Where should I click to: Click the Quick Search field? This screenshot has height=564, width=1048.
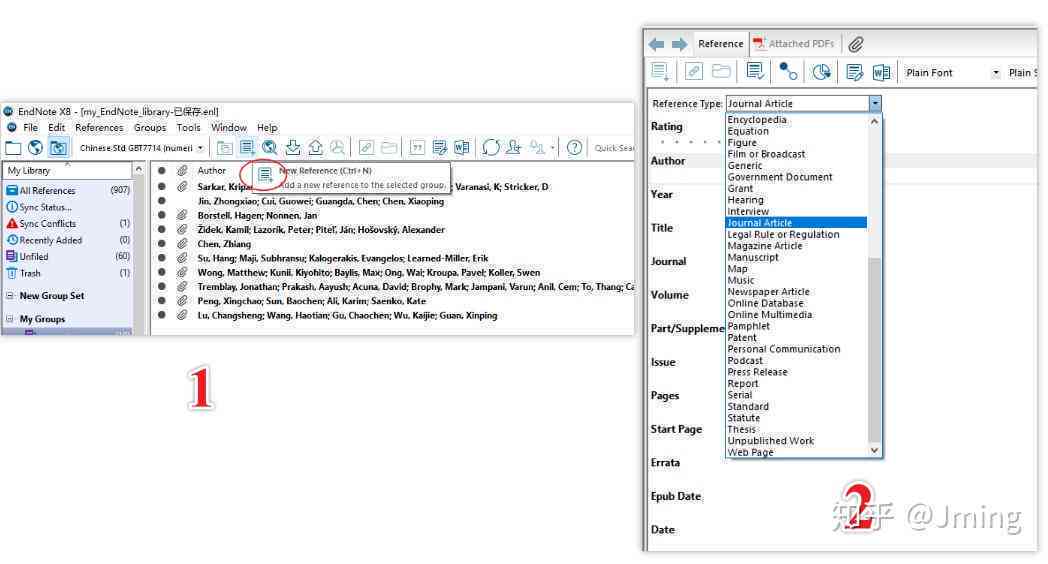point(613,148)
